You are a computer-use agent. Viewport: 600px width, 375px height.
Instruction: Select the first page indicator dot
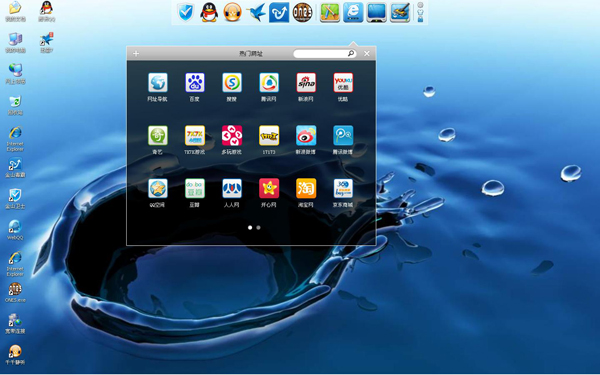[x=250, y=228]
